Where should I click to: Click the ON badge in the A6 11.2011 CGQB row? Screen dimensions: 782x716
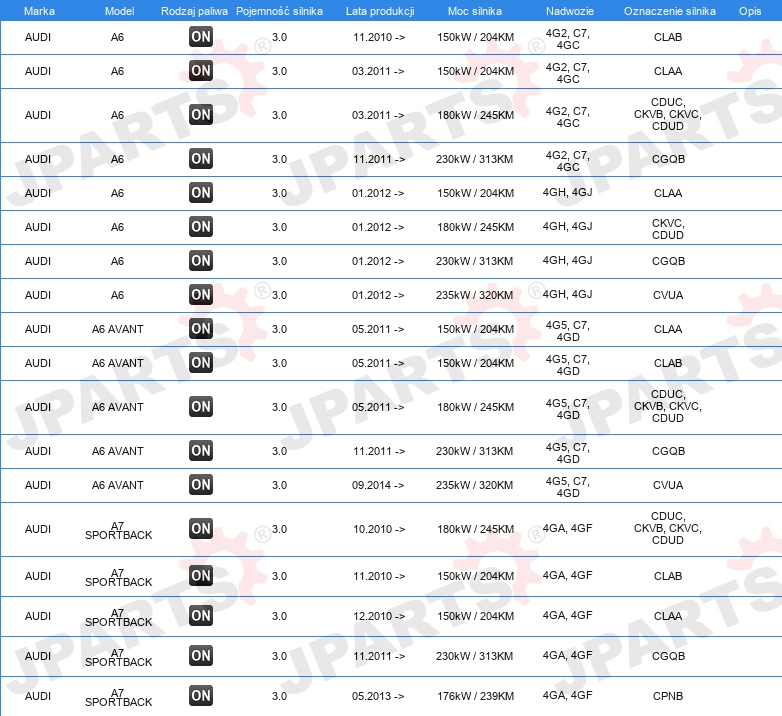point(201,159)
